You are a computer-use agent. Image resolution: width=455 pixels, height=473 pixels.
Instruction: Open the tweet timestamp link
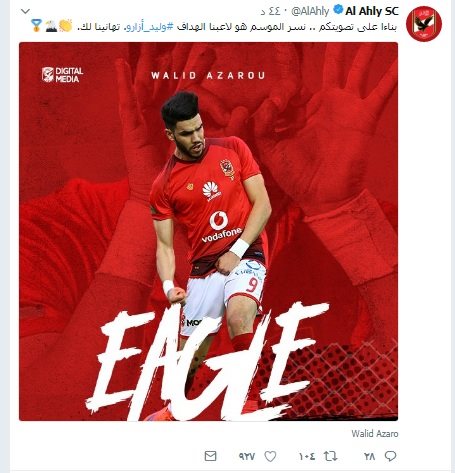[x=270, y=12]
